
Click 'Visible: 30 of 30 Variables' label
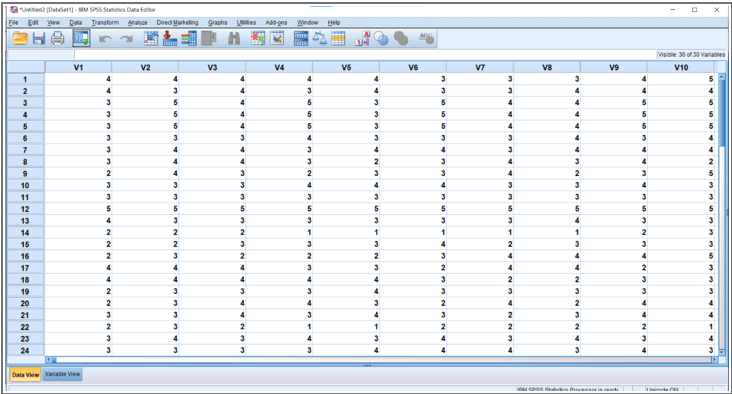tap(691, 55)
